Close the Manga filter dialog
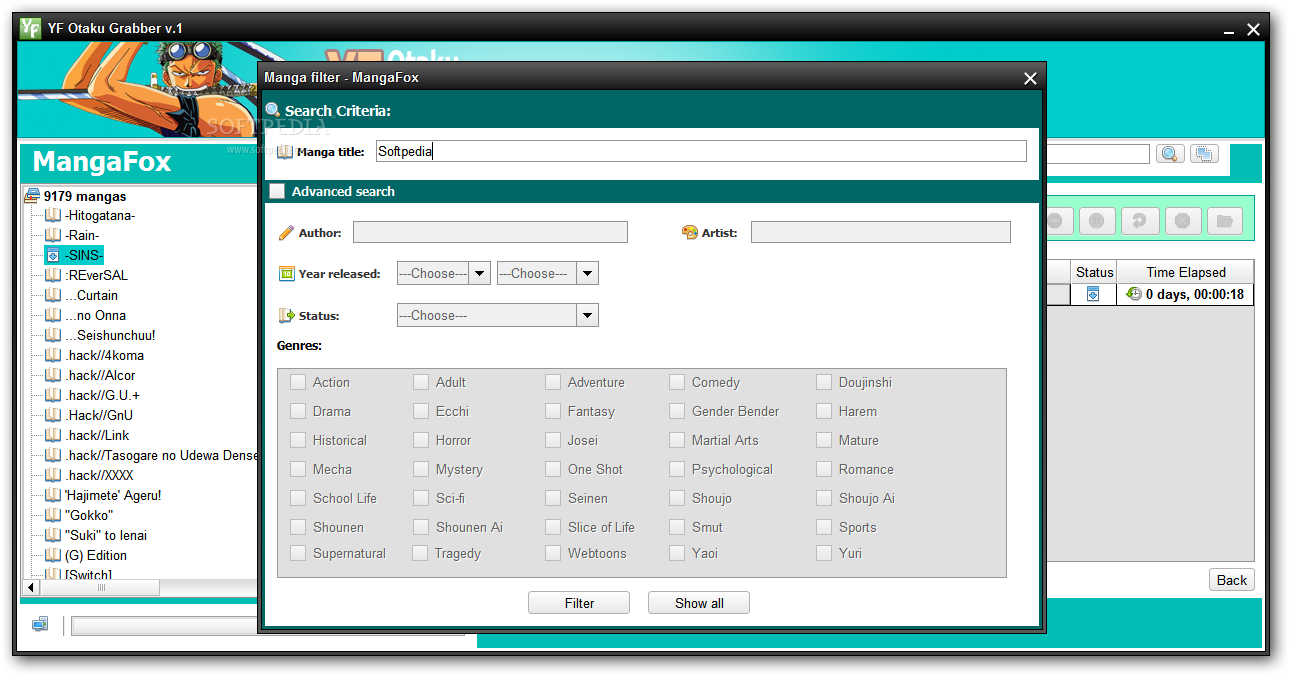1290x676 pixels. pos(1030,78)
